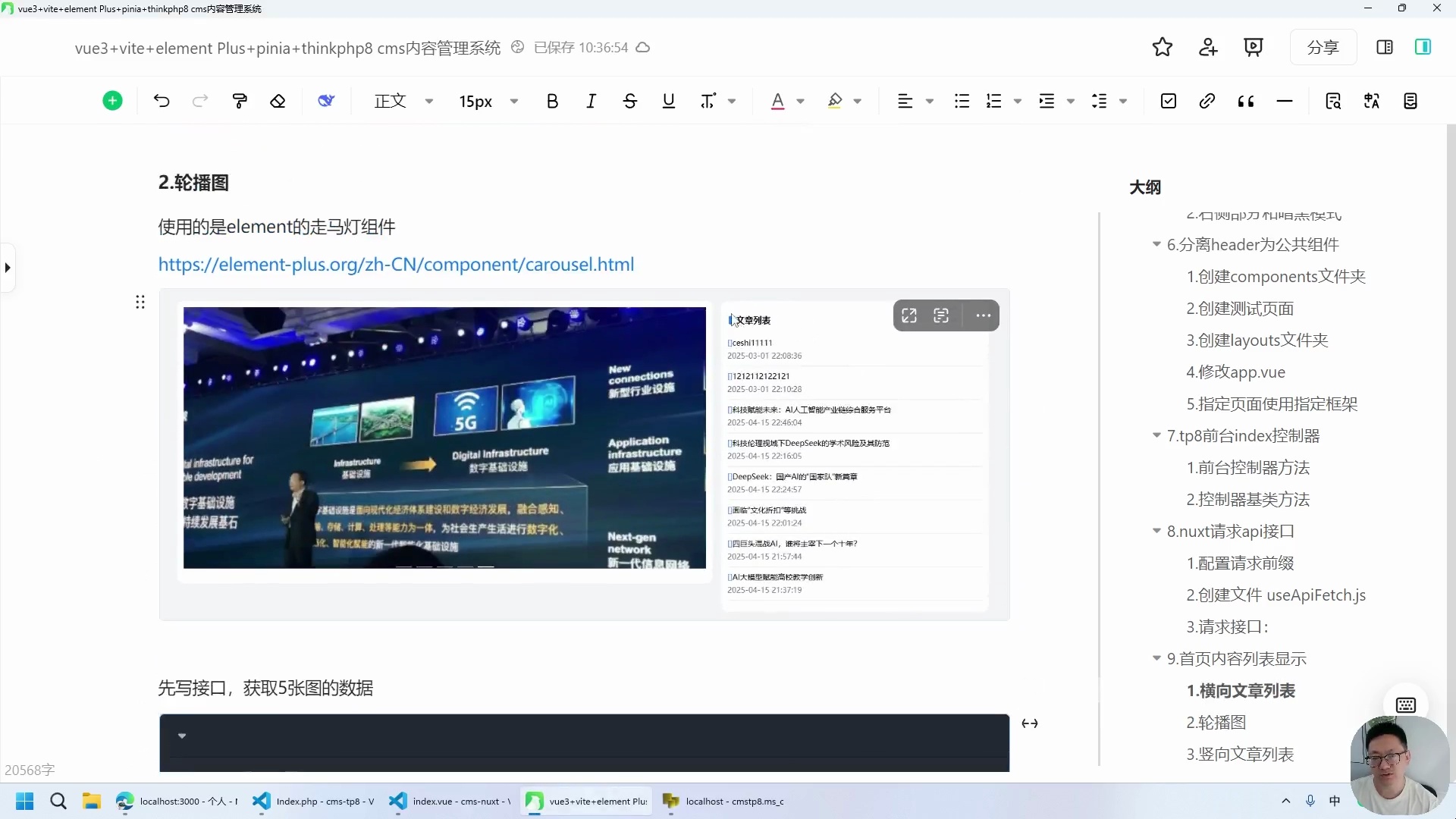Collapse the 8.nuxt请求api接口 outline section
Screen dimensions: 1456x819
[1156, 531]
